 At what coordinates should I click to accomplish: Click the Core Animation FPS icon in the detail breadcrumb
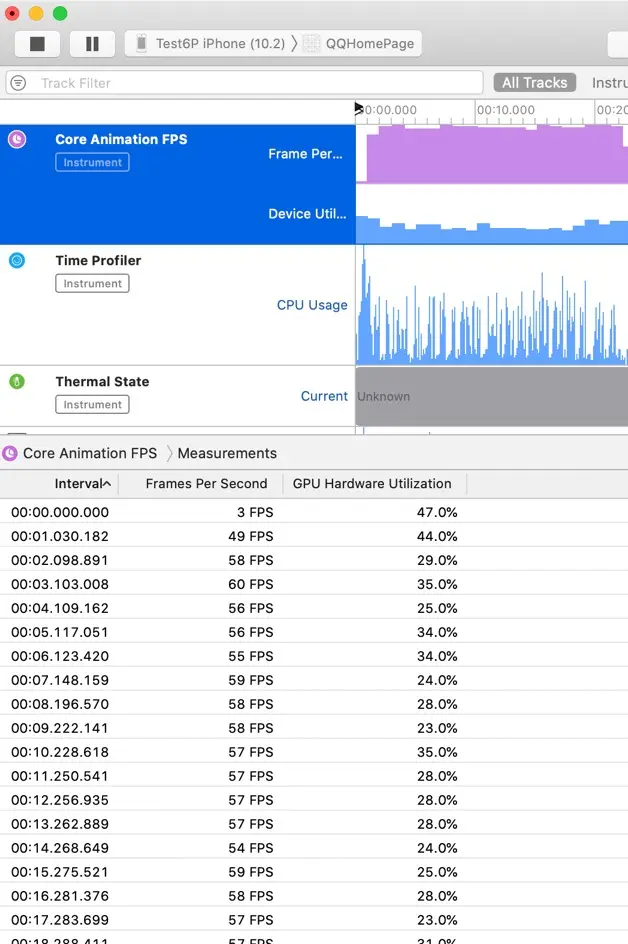pos(10,453)
